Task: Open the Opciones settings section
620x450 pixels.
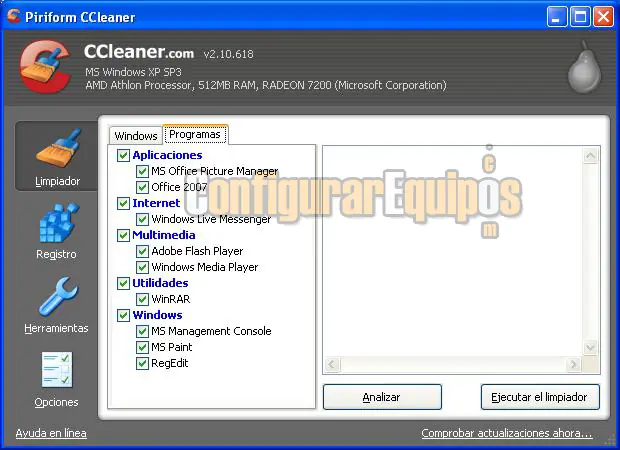Action: (x=57, y=379)
